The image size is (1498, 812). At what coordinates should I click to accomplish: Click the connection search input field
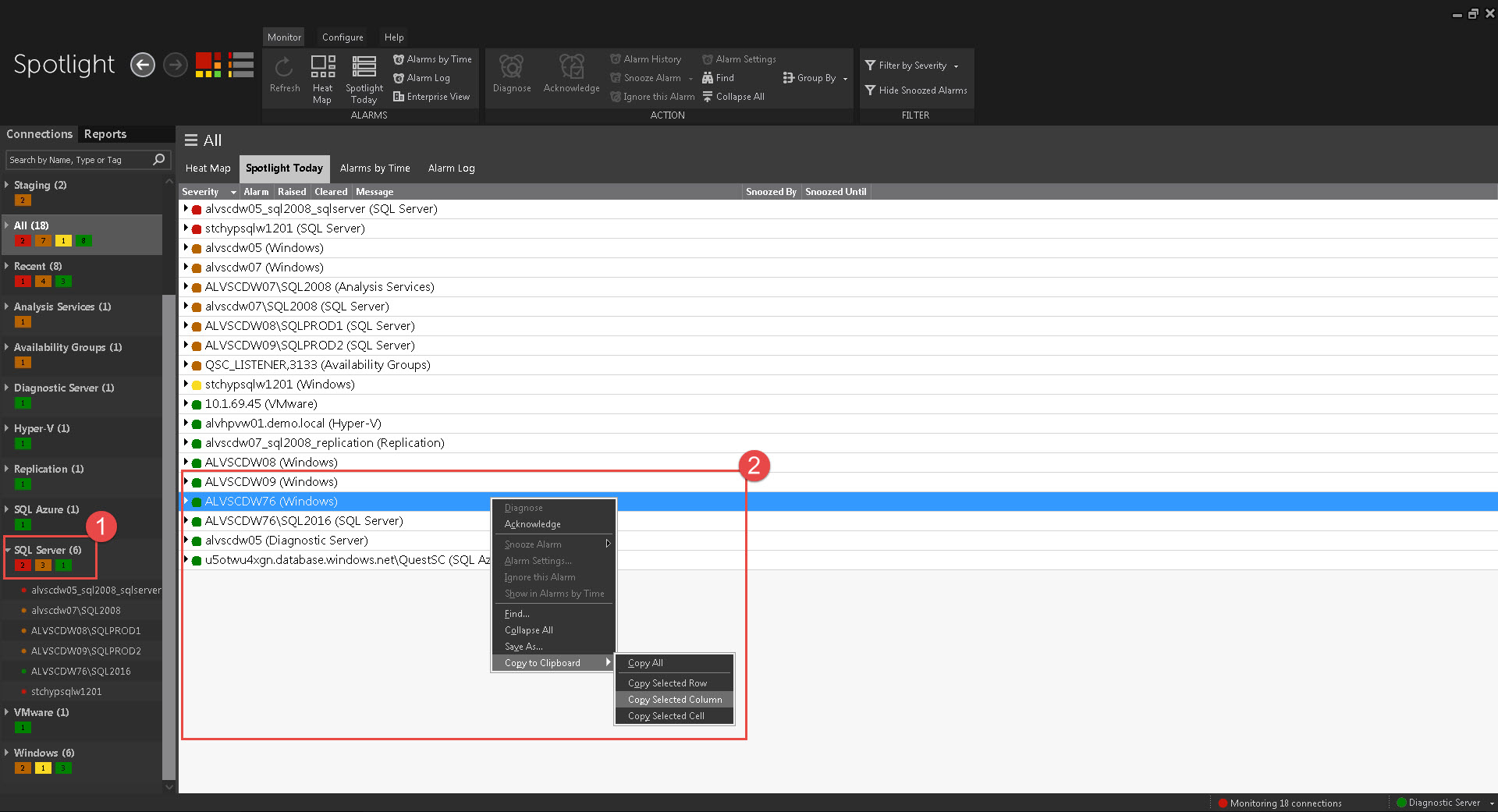pos(78,160)
